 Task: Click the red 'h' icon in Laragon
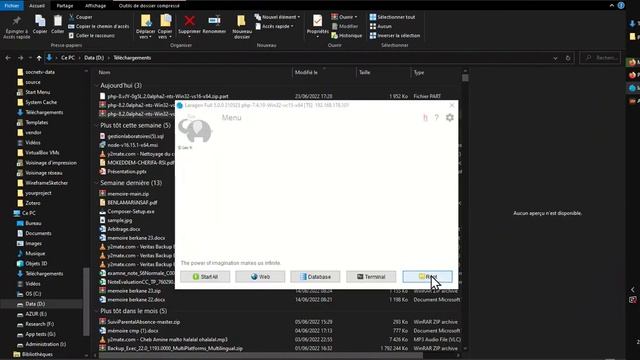[425, 118]
